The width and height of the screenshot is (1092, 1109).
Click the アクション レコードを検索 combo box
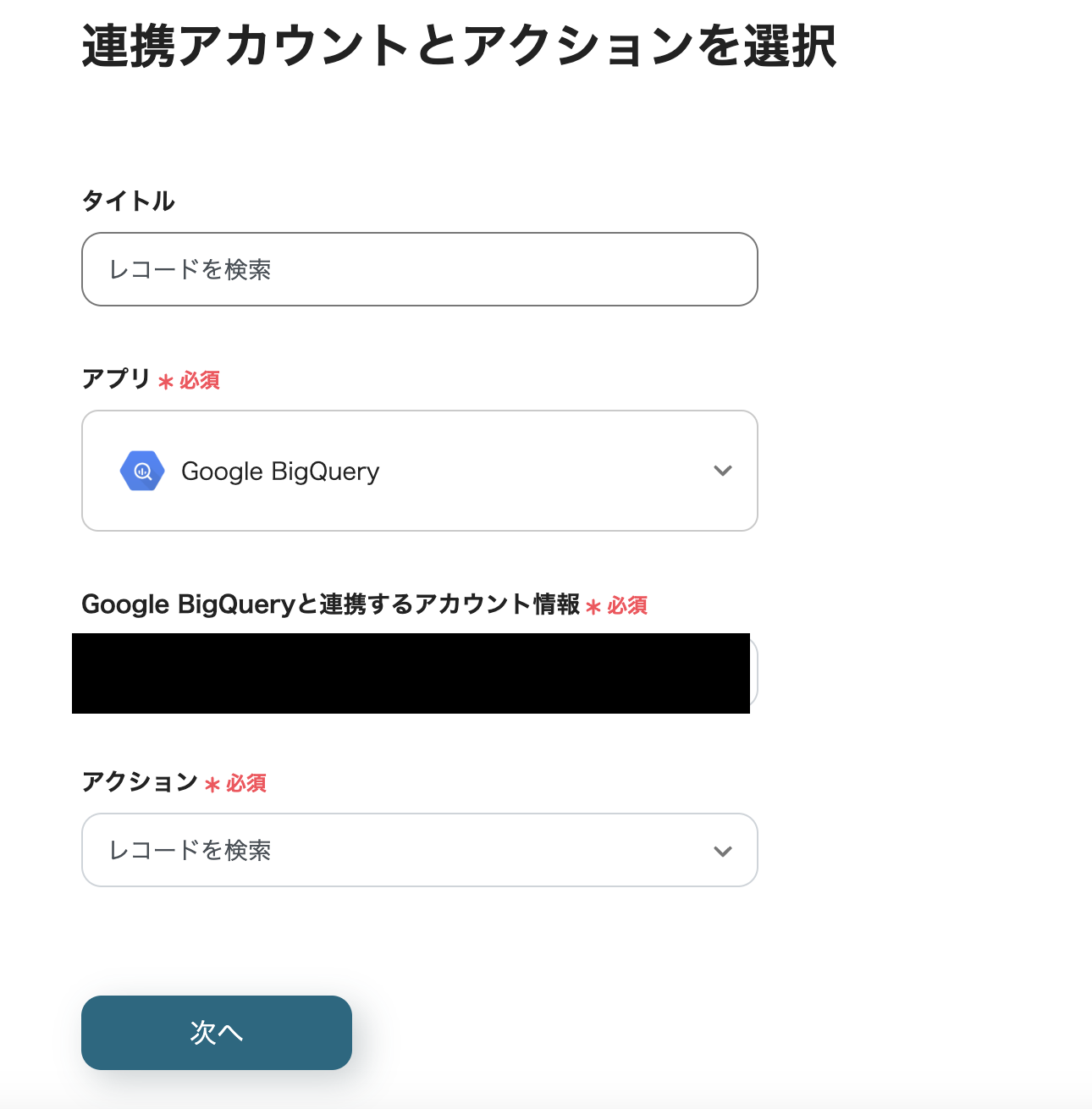pos(419,850)
